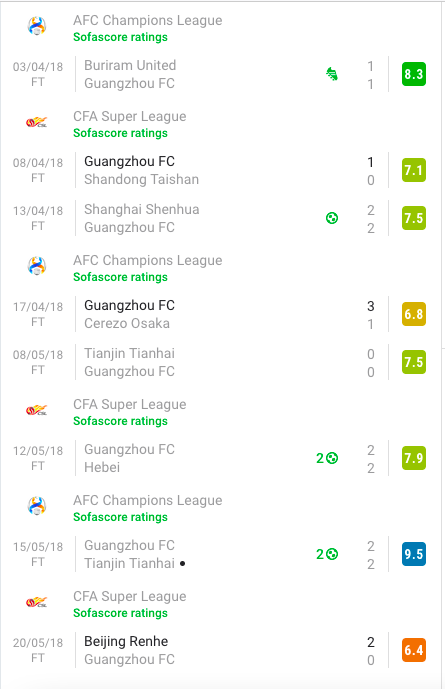Click the assist boot icon for Buriram United match
Image resolution: width=445 pixels, height=689 pixels.
[332, 74]
